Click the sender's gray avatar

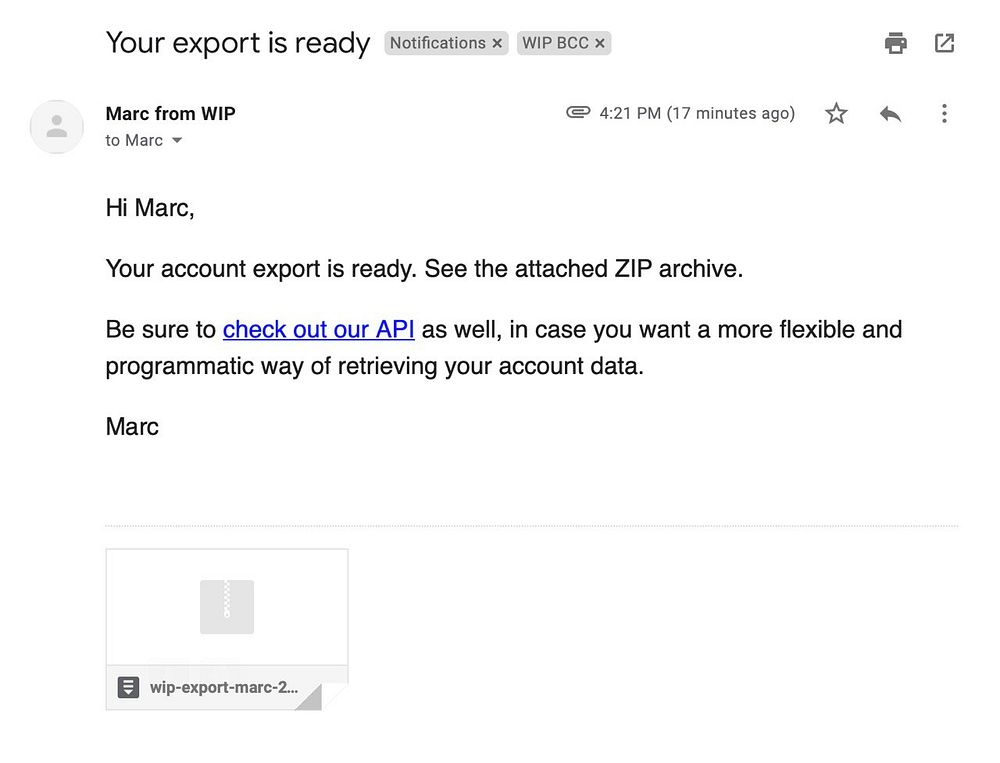coord(57,127)
